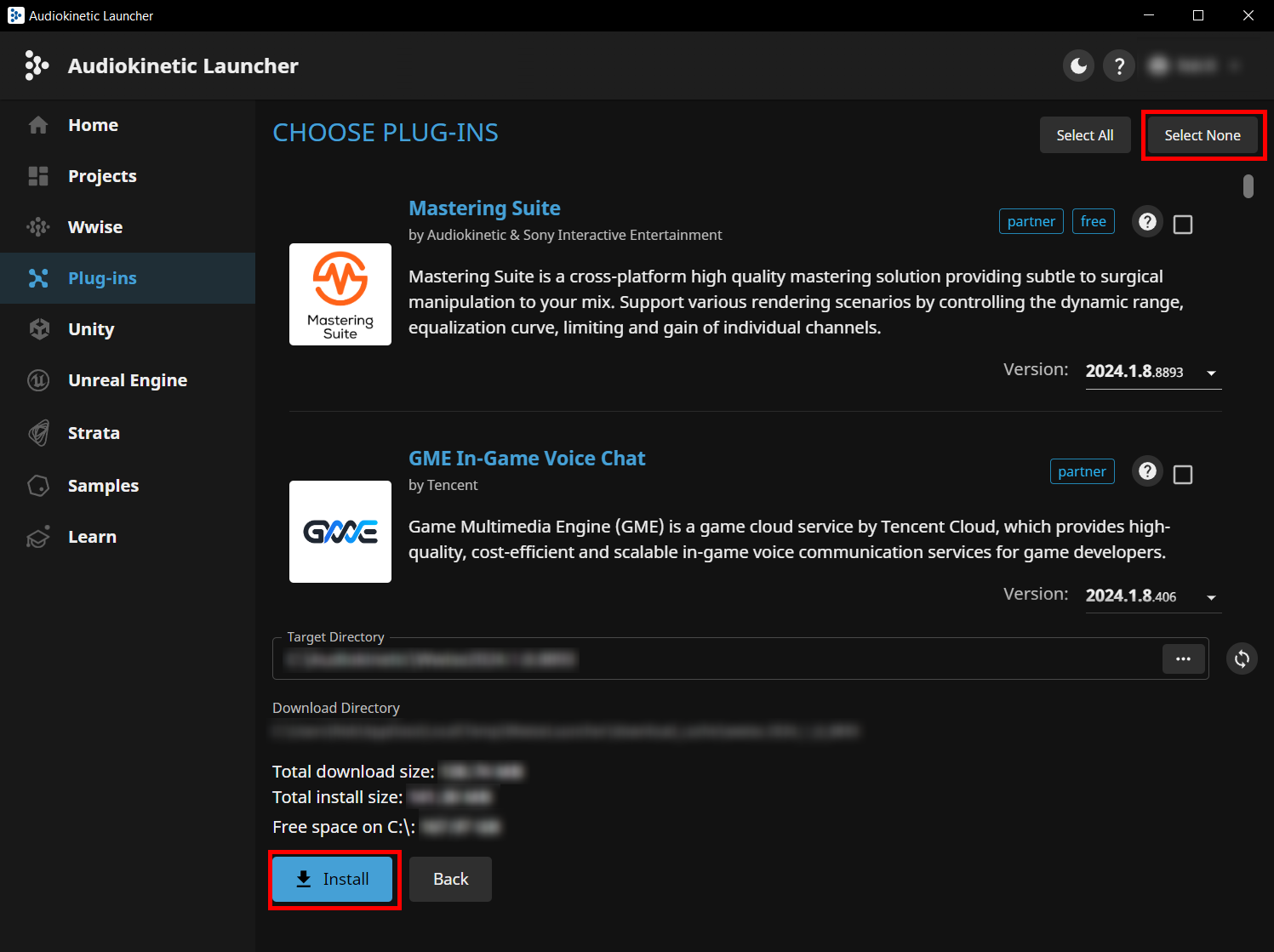Click the Audiokinetic Launcher title bar app icon
The height and width of the screenshot is (952, 1274).
15,15
